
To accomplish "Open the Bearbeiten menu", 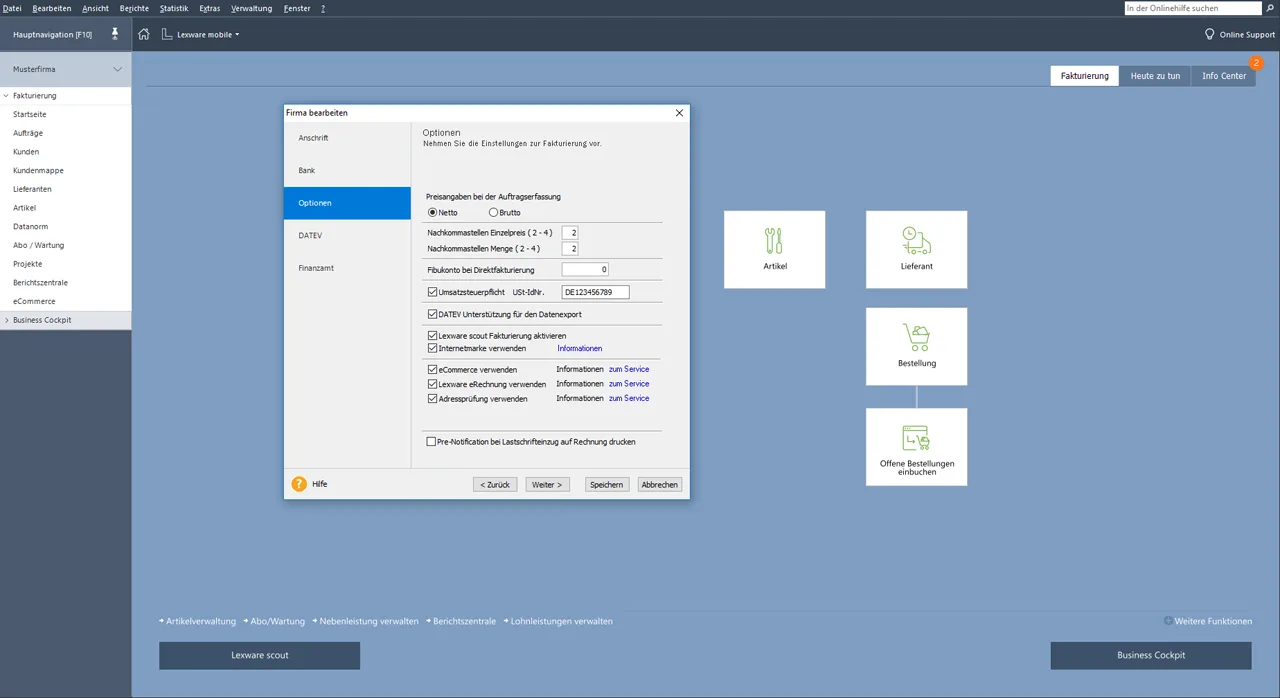I will point(52,8).
